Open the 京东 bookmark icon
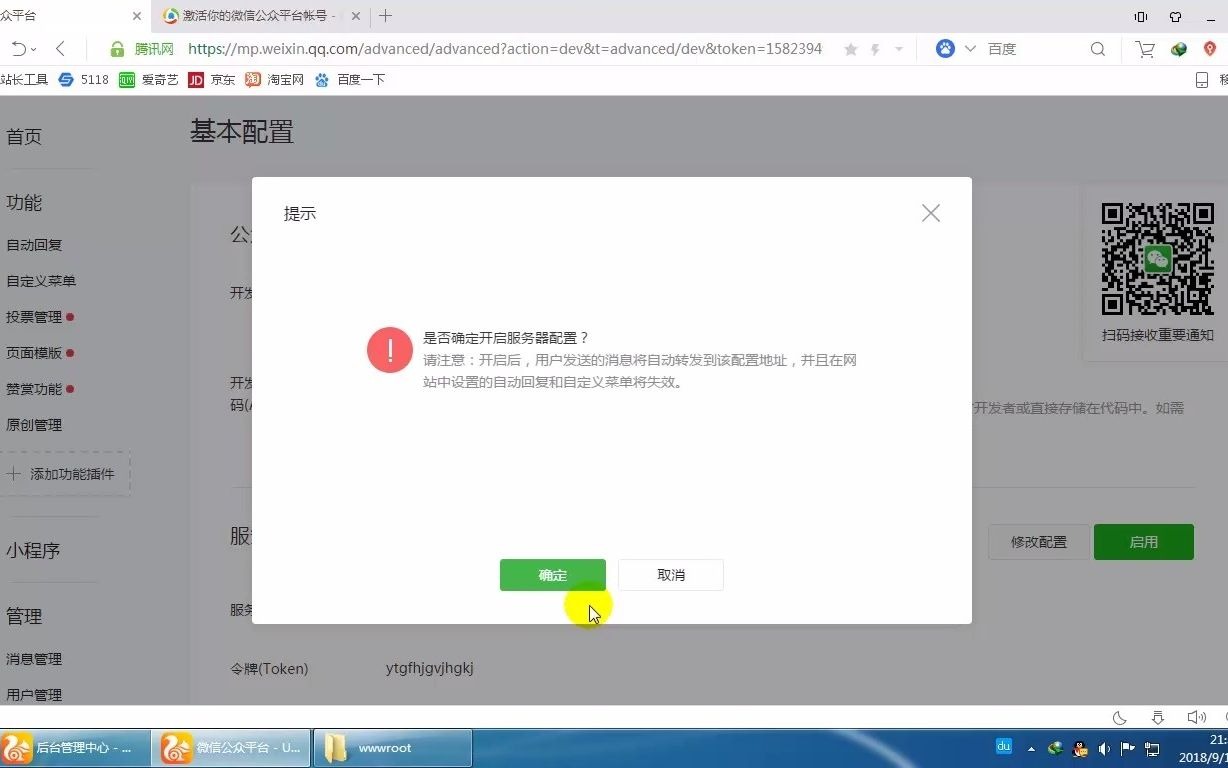Screen dimensions: 1228x768 click(196, 80)
